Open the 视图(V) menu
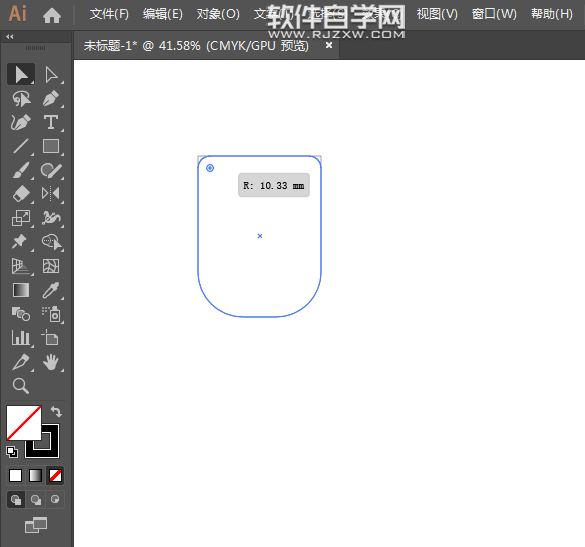 pyautogui.click(x=437, y=14)
